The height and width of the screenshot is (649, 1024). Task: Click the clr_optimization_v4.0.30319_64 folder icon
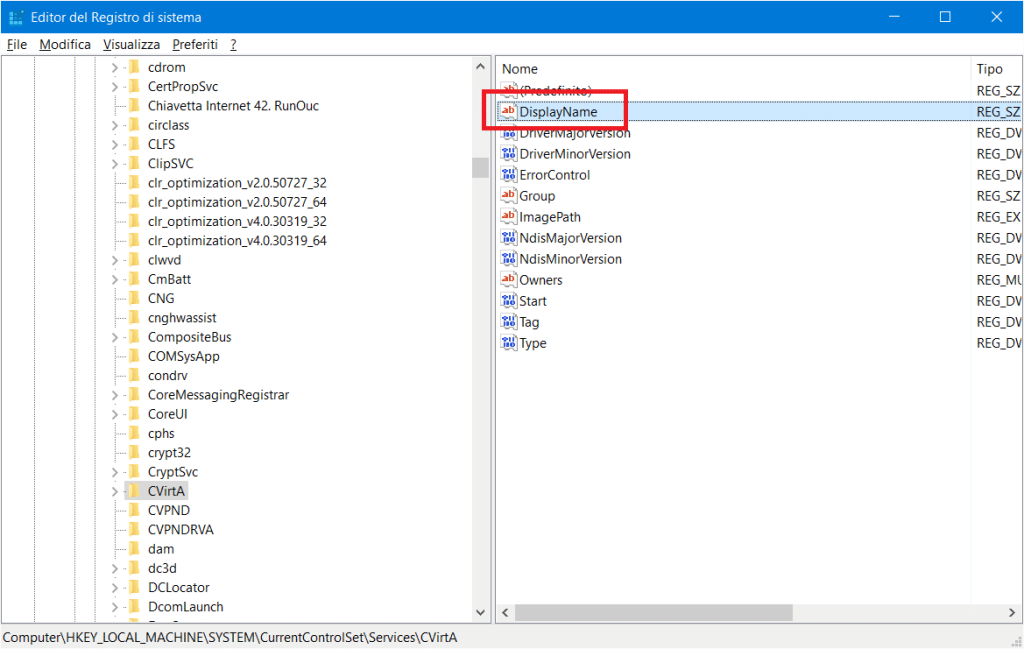pos(135,240)
